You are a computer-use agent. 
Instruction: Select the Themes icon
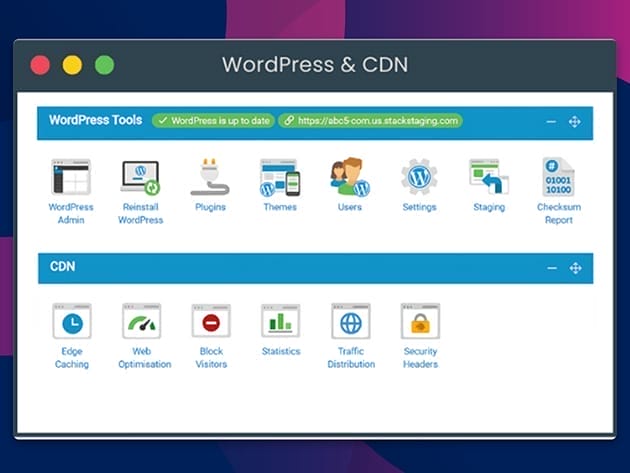pos(280,178)
